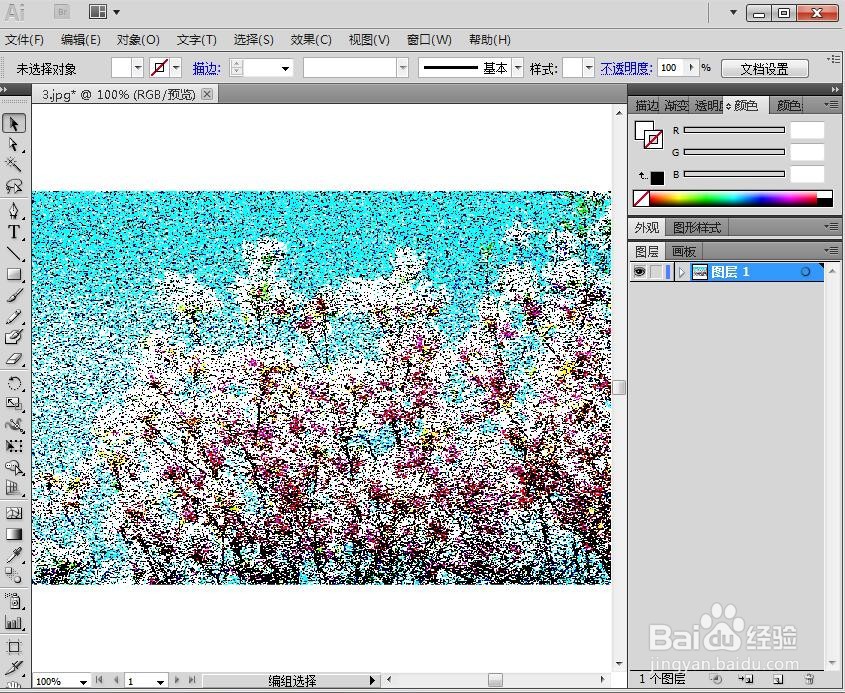Select the Symbol Sprayer tool

click(13, 601)
